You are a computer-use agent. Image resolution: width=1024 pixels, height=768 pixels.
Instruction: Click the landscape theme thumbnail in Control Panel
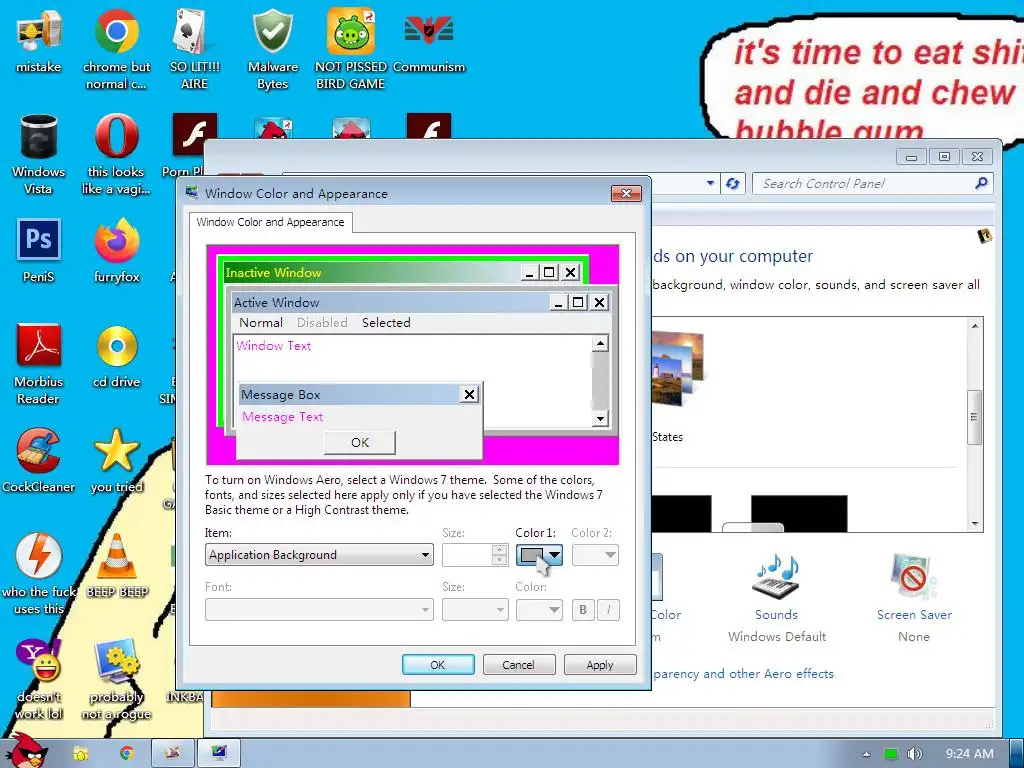pos(679,367)
